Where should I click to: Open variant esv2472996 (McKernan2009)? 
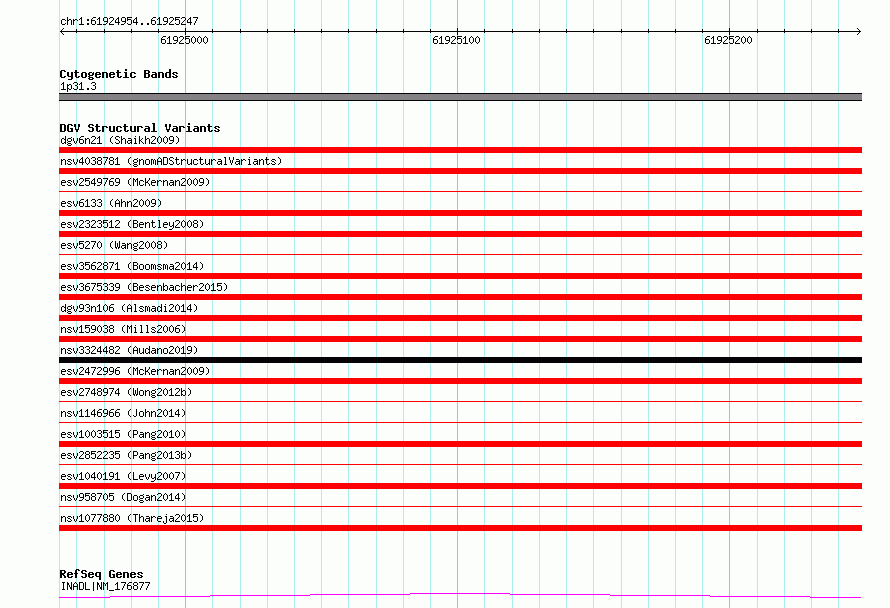point(135,371)
